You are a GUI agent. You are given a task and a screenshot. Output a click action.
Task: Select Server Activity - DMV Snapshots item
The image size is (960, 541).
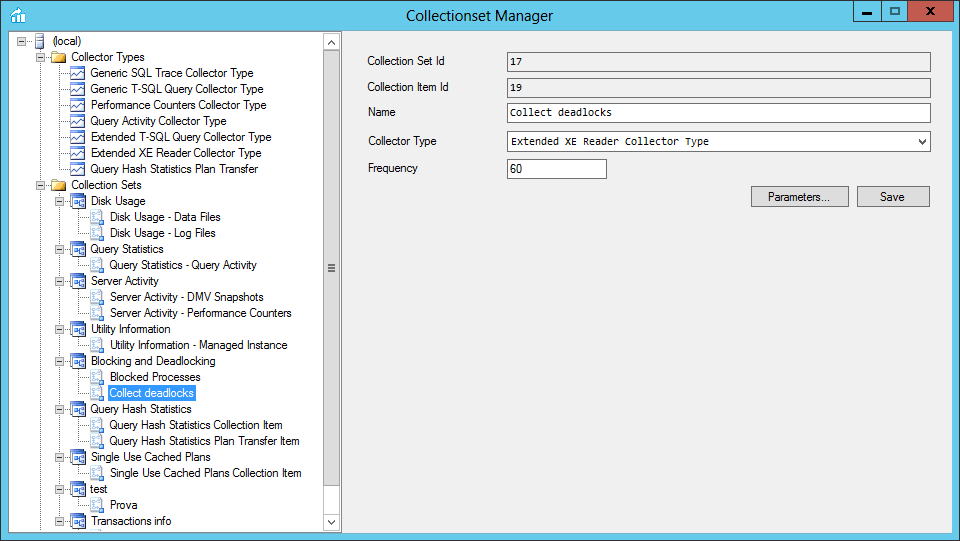pyautogui.click(x=186, y=297)
